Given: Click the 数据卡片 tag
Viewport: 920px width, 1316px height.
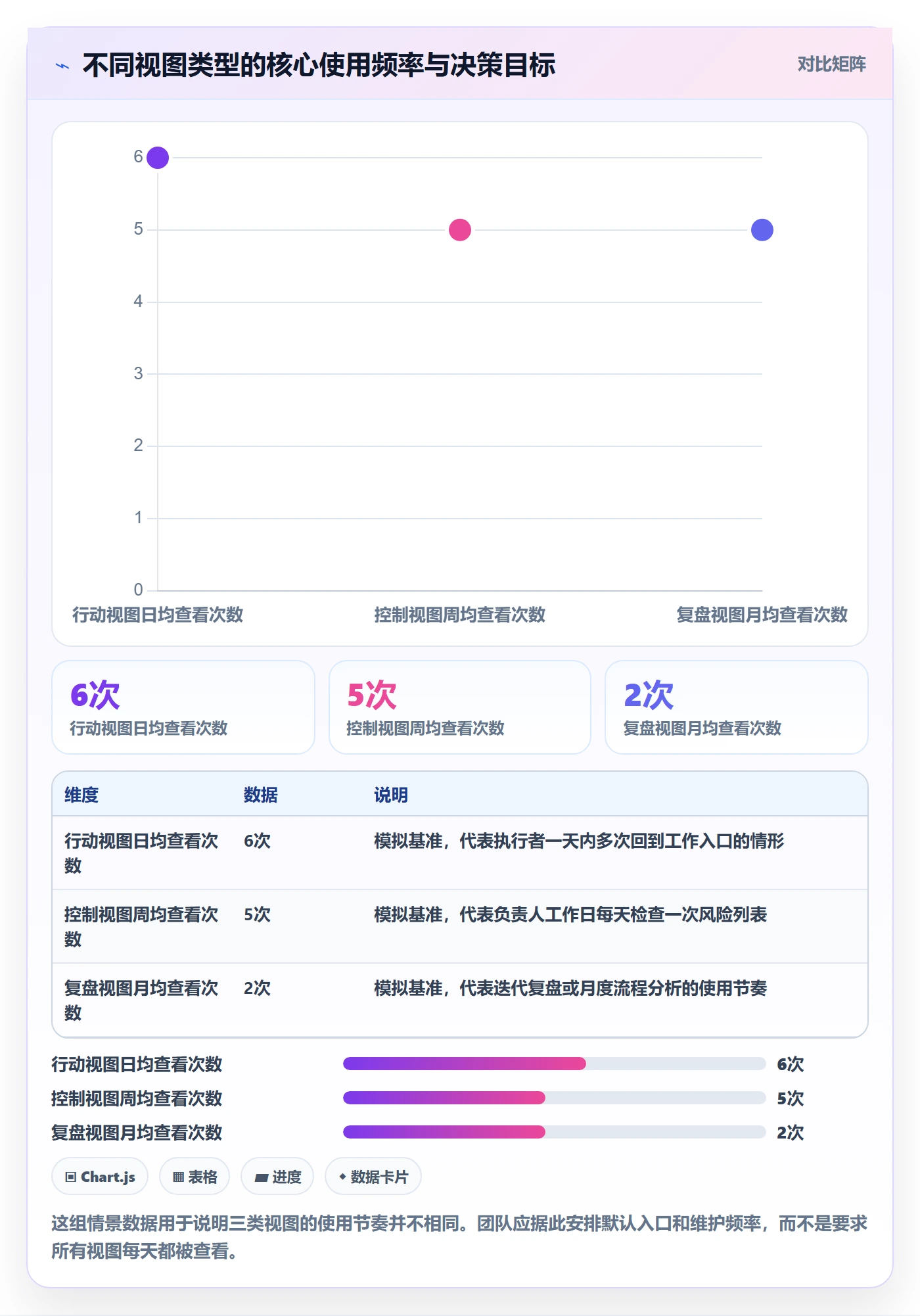Looking at the screenshot, I should pos(373,1177).
